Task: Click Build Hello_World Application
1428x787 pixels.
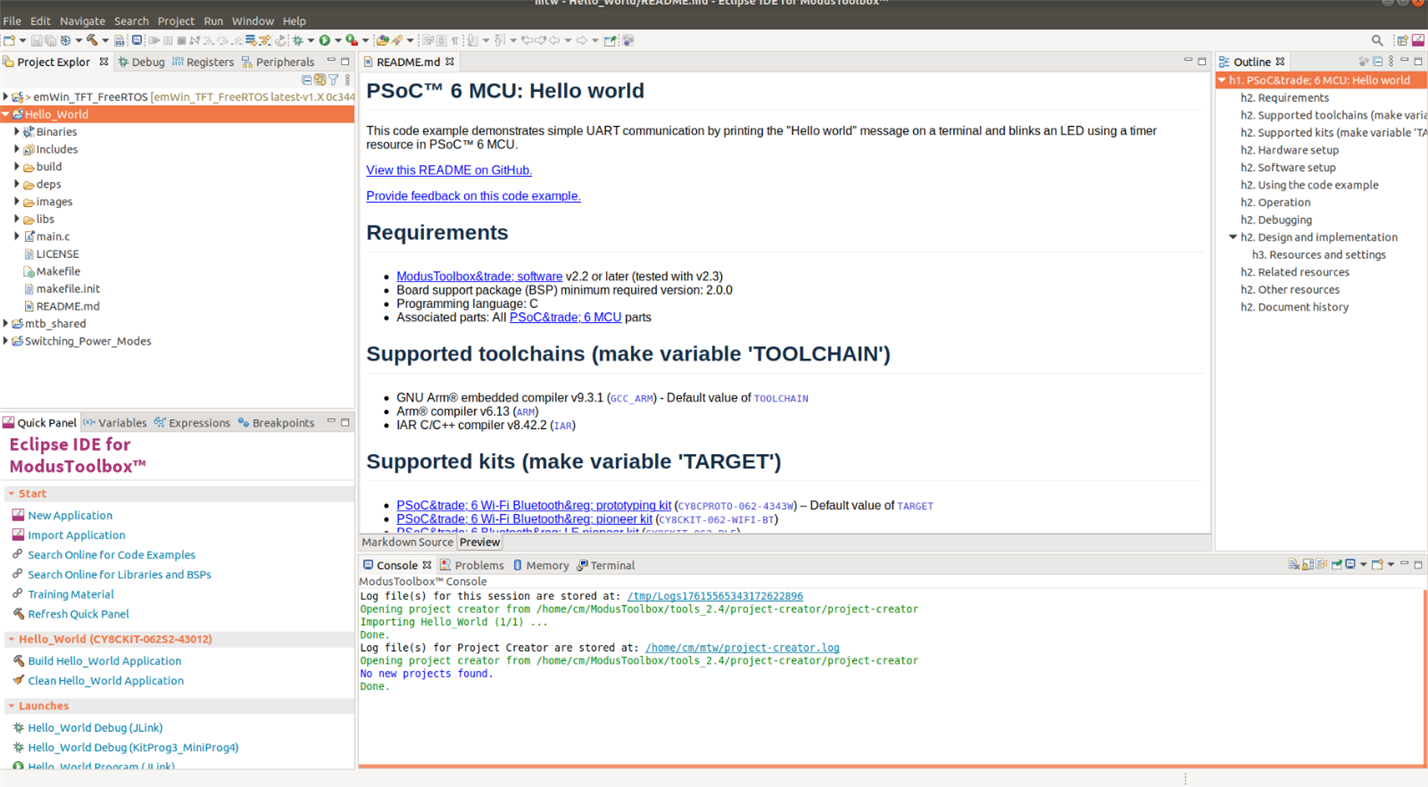Action: 105,661
